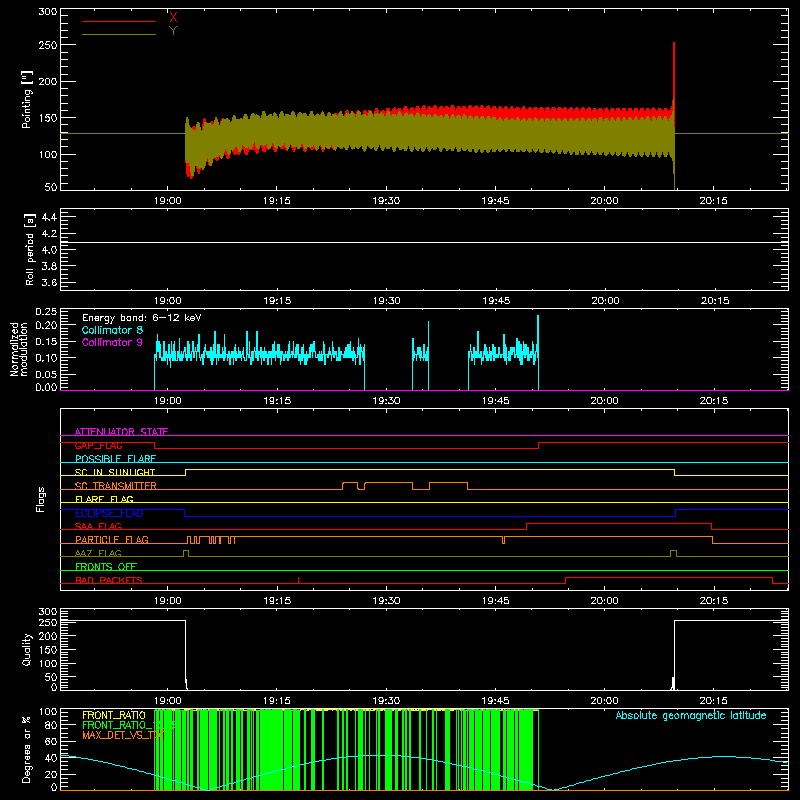This screenshot has height=800, width=800.
Task: Click '19:00' tick label under Pointing panel
Action: pyautogui.click(x=168, y=201)
